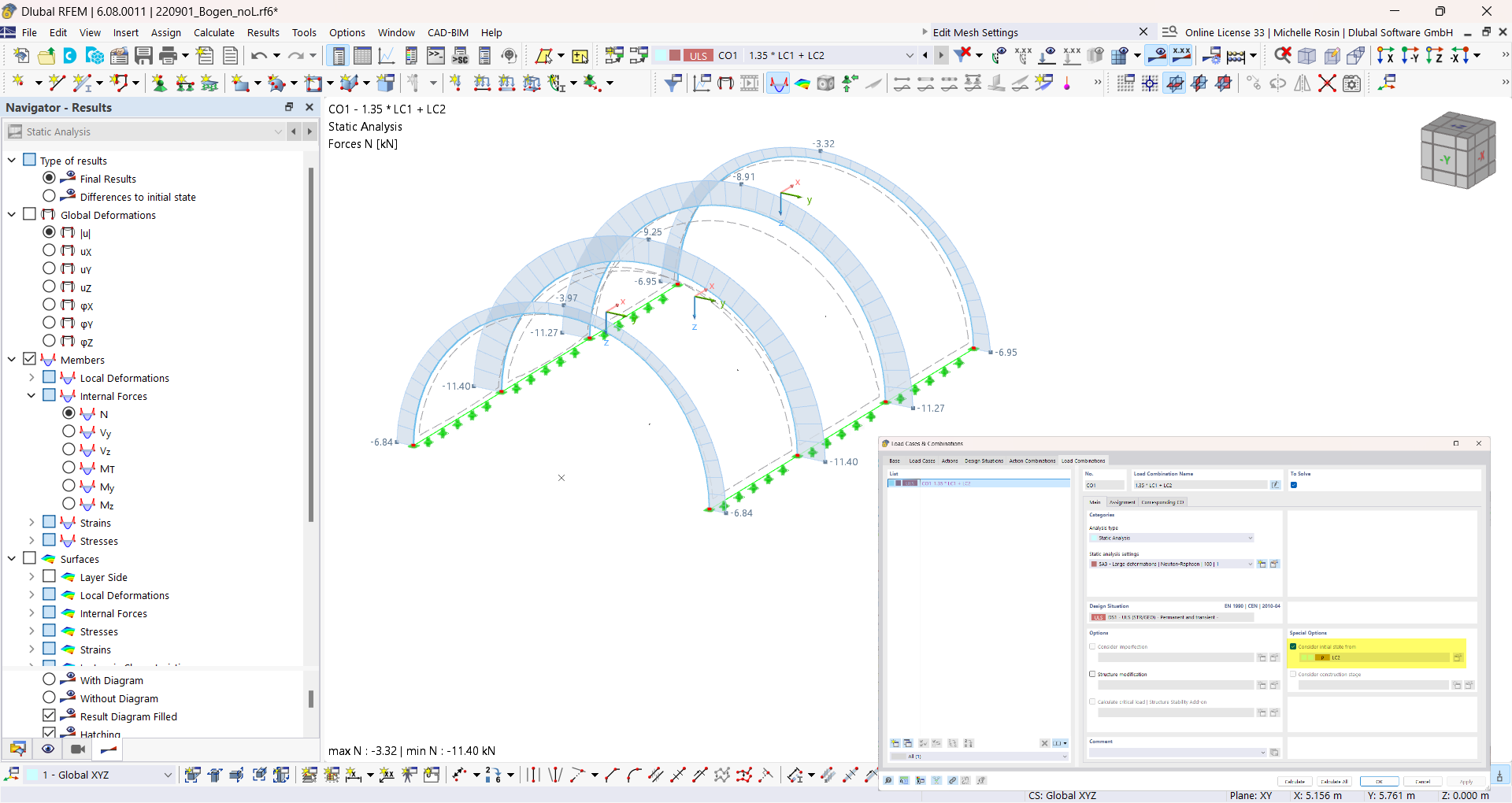This screenshot has height=803, width=1512.
Task: Click the show member results diagram icon
Action: pyautogui.click(x=778, y=83)
